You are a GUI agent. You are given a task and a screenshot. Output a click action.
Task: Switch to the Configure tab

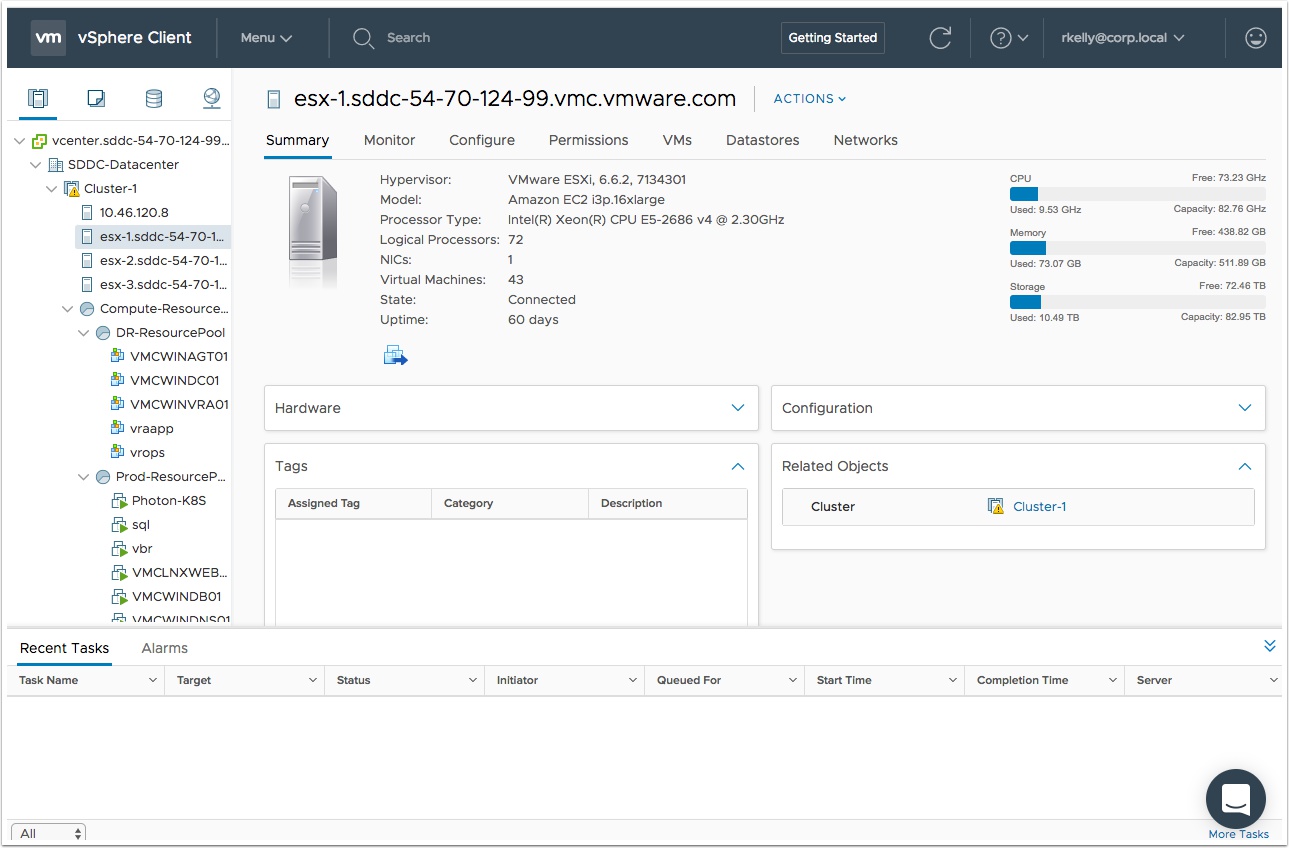(482, 140)
